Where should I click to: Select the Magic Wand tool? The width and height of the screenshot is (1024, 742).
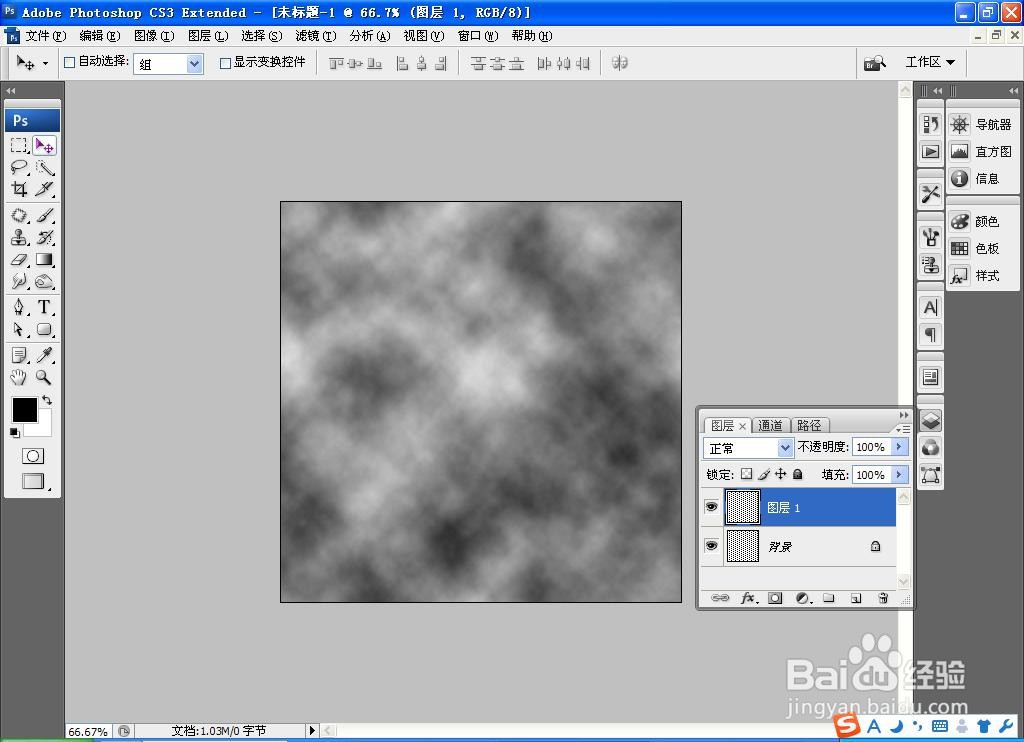[x=44, y=167]
